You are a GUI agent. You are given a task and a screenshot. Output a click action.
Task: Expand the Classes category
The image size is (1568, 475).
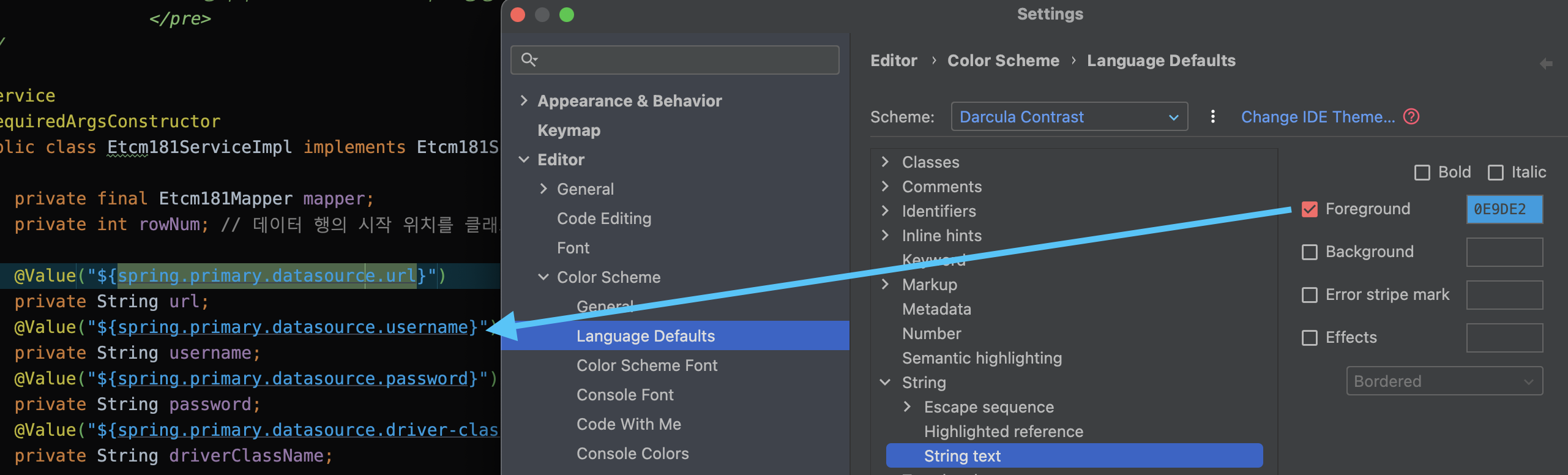[x=885, y=162]
